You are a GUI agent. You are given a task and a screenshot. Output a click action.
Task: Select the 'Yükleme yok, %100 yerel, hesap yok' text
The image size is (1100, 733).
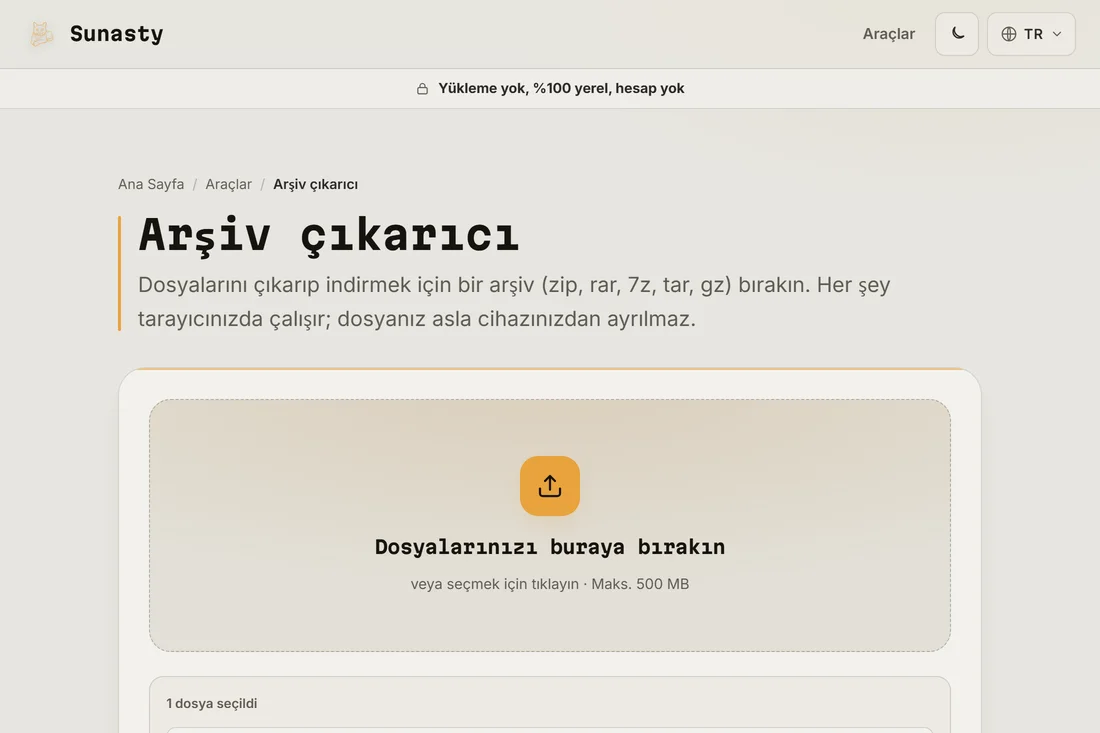point(561,88)
